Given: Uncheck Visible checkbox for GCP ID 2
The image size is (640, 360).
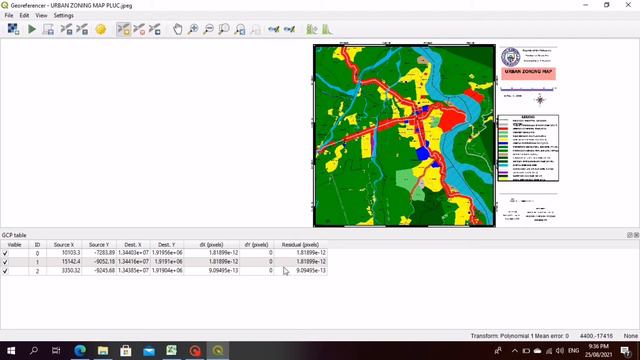Looking at the screenshot, I should click(x=5, y=271).
